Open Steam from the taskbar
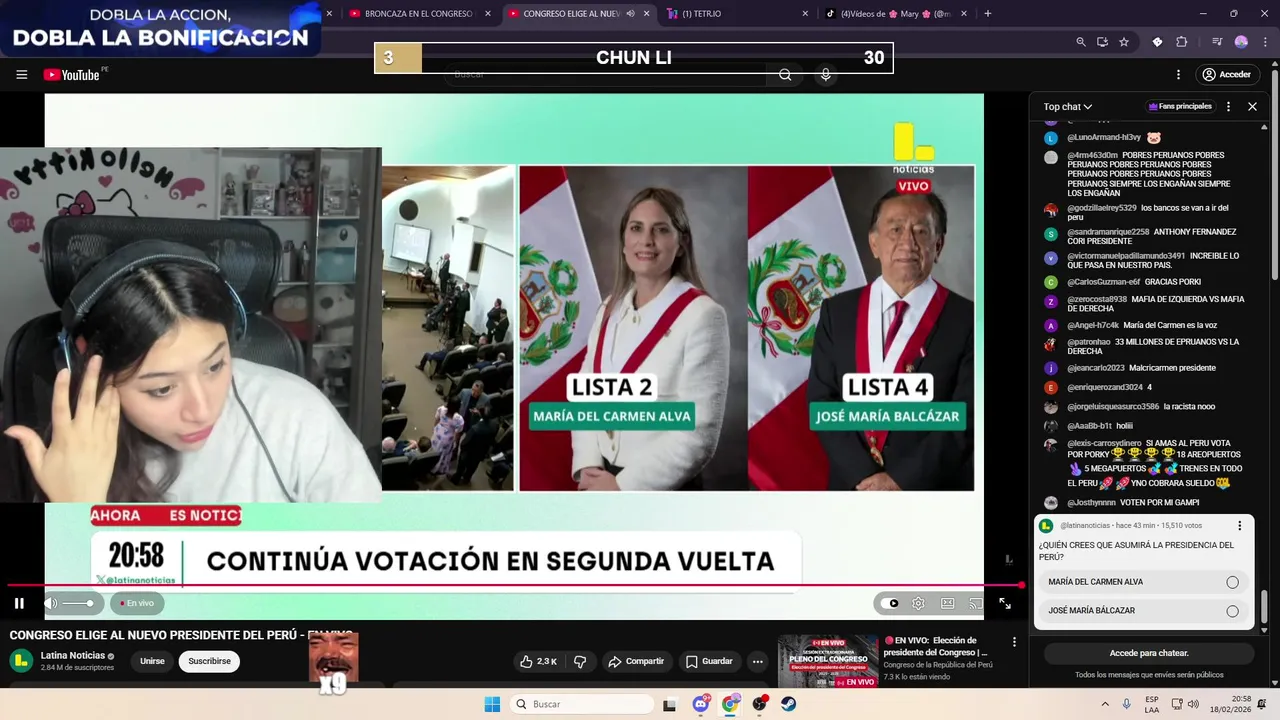The image size is (1280, 720). 789,704
